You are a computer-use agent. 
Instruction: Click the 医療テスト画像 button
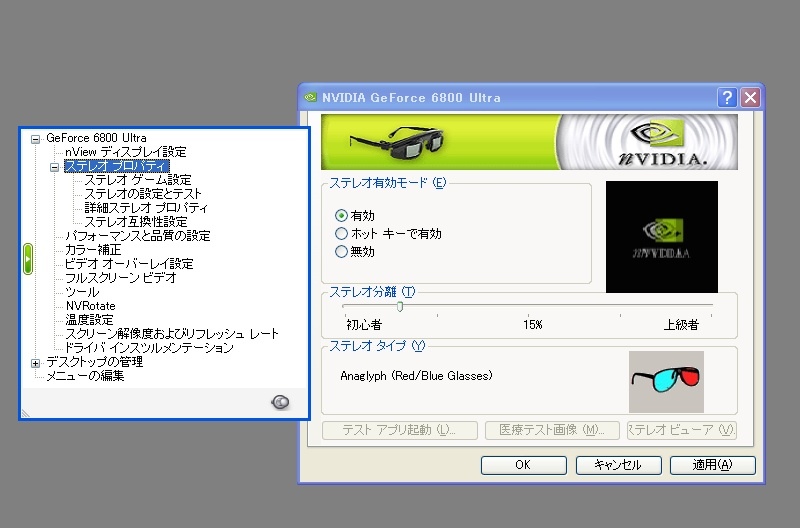[552, 430]
